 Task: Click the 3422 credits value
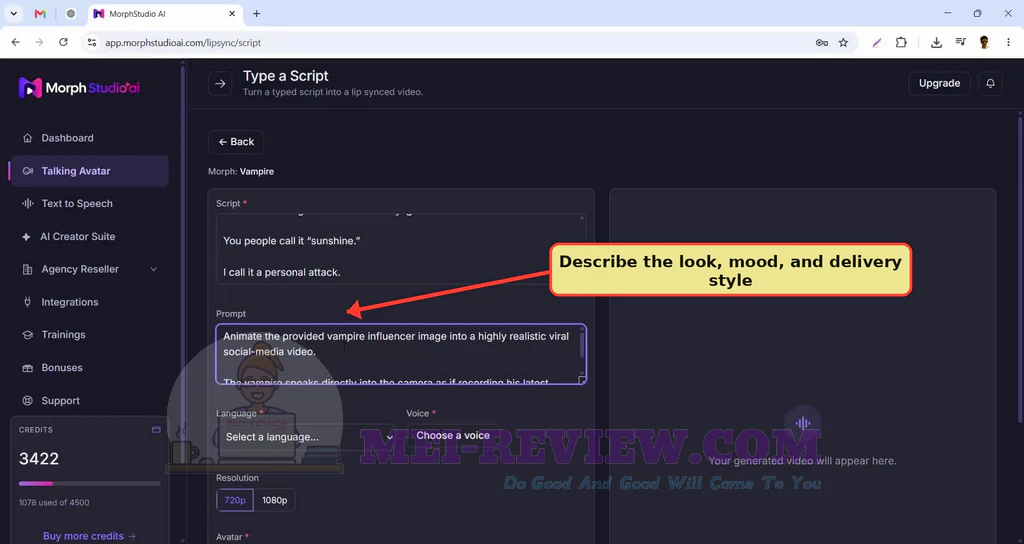tap(39, 458)
